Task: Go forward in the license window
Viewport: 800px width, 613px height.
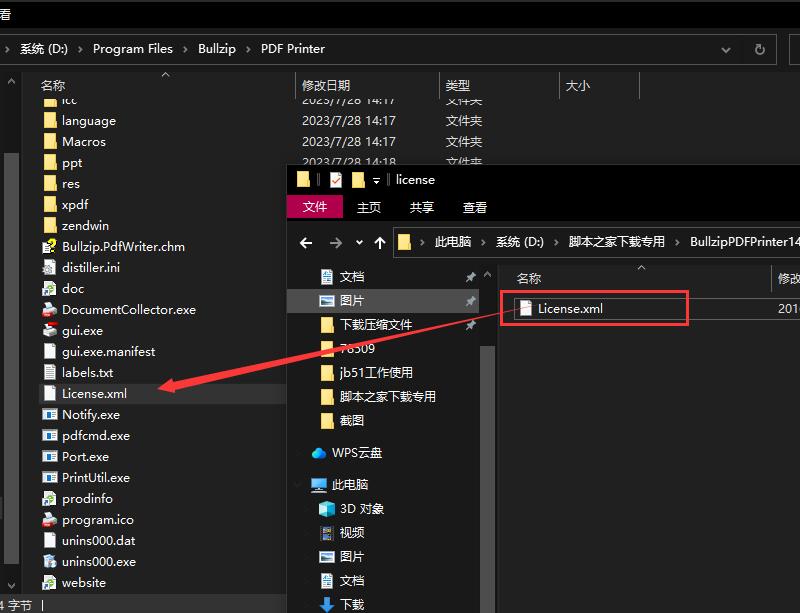Action: coord(336,242)
